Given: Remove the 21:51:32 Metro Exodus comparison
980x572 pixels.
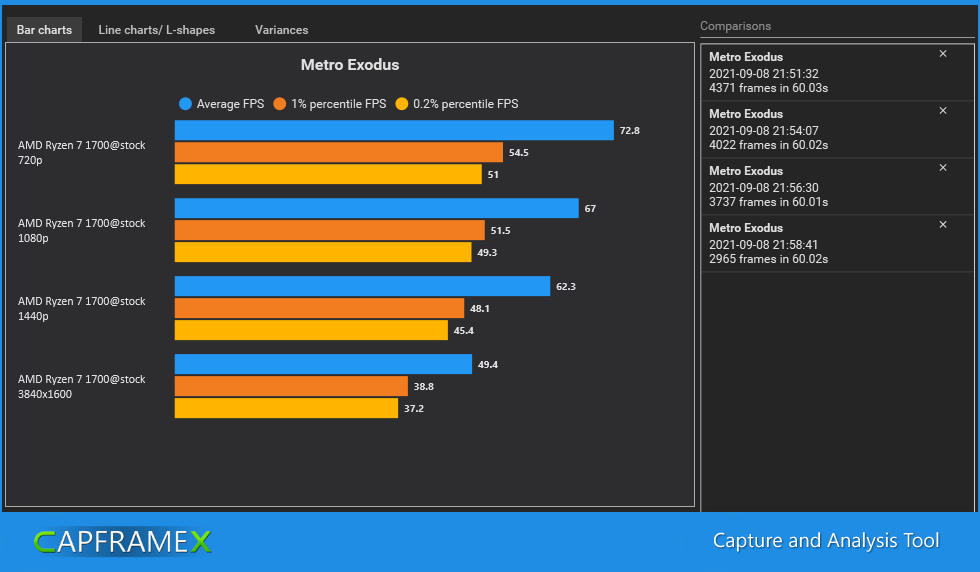Looking at the screenshot, I should click(942, 54).
